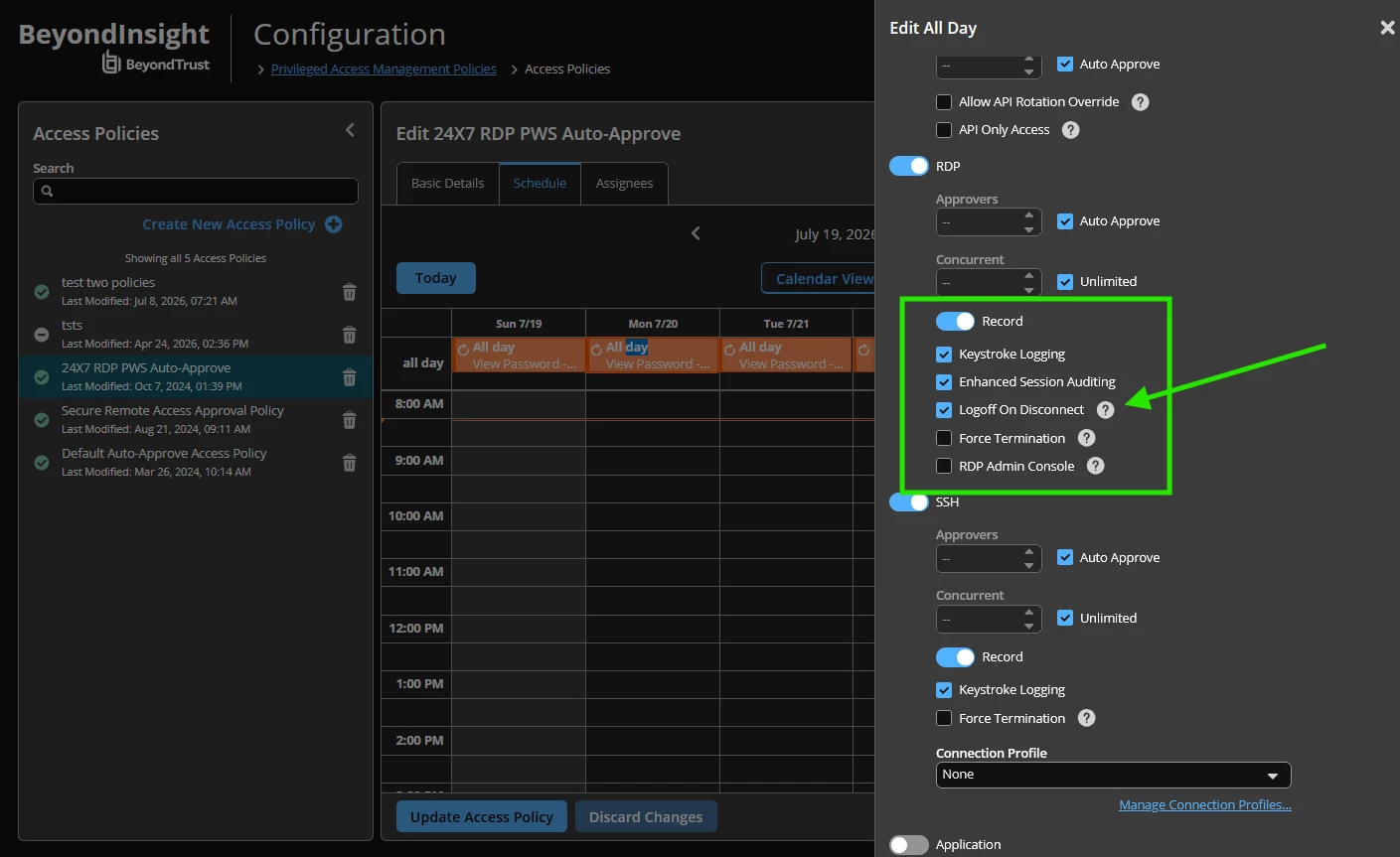
Task: Focus the Access Policies search field
Action: [x=196, y=191]
